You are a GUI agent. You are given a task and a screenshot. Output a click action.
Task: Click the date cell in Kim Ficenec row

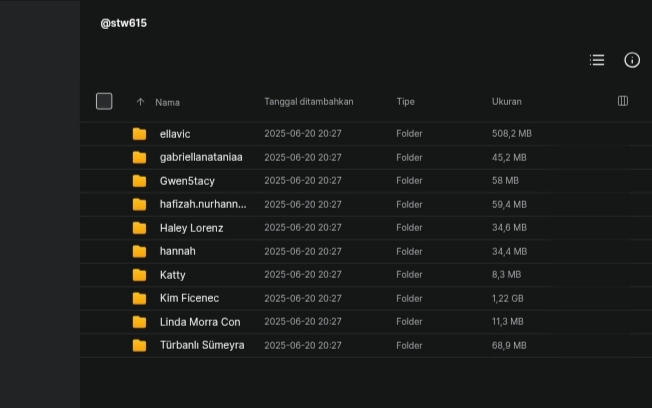[303, 299]
